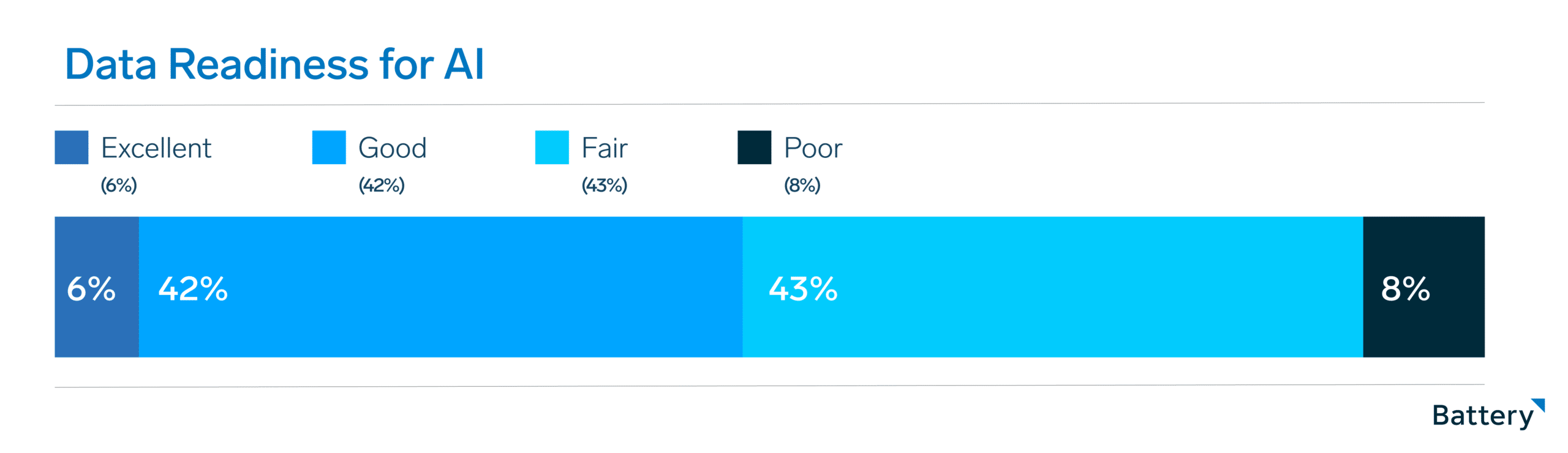
Task: Click the "Excellent" legend label
Action: coord(156,148)
